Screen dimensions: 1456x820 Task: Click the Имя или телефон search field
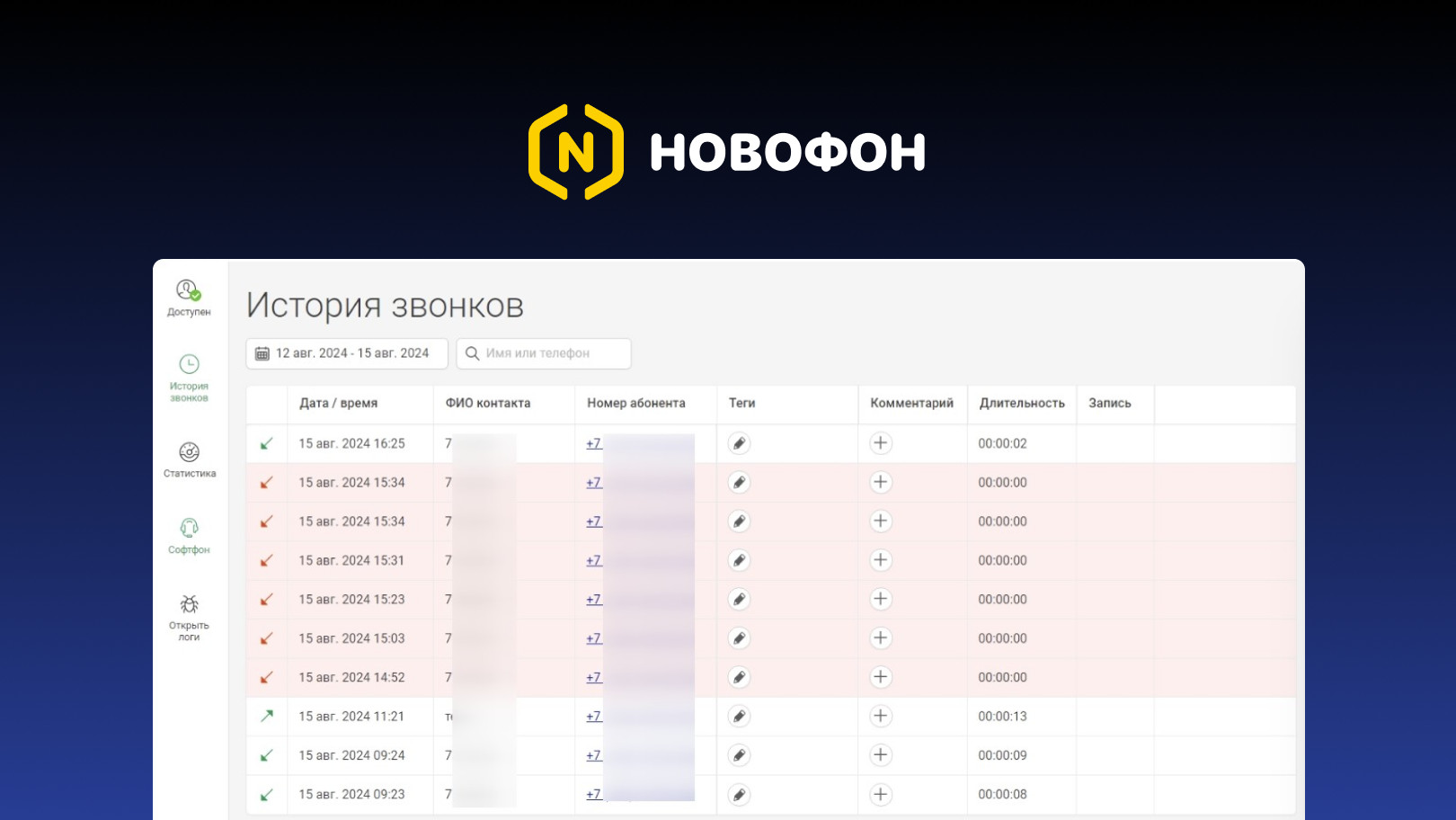(544, 353)
